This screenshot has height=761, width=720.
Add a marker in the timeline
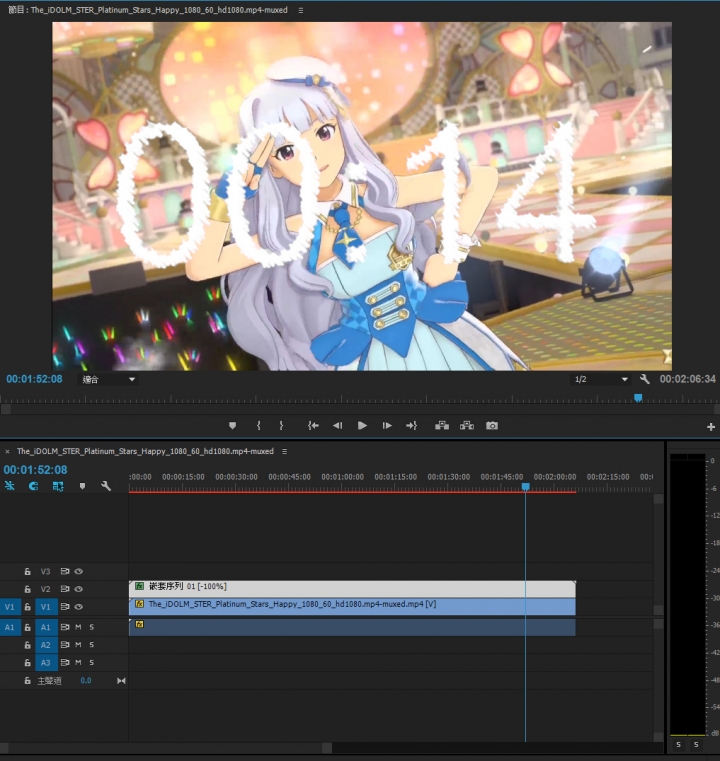[x=82, y=486]
